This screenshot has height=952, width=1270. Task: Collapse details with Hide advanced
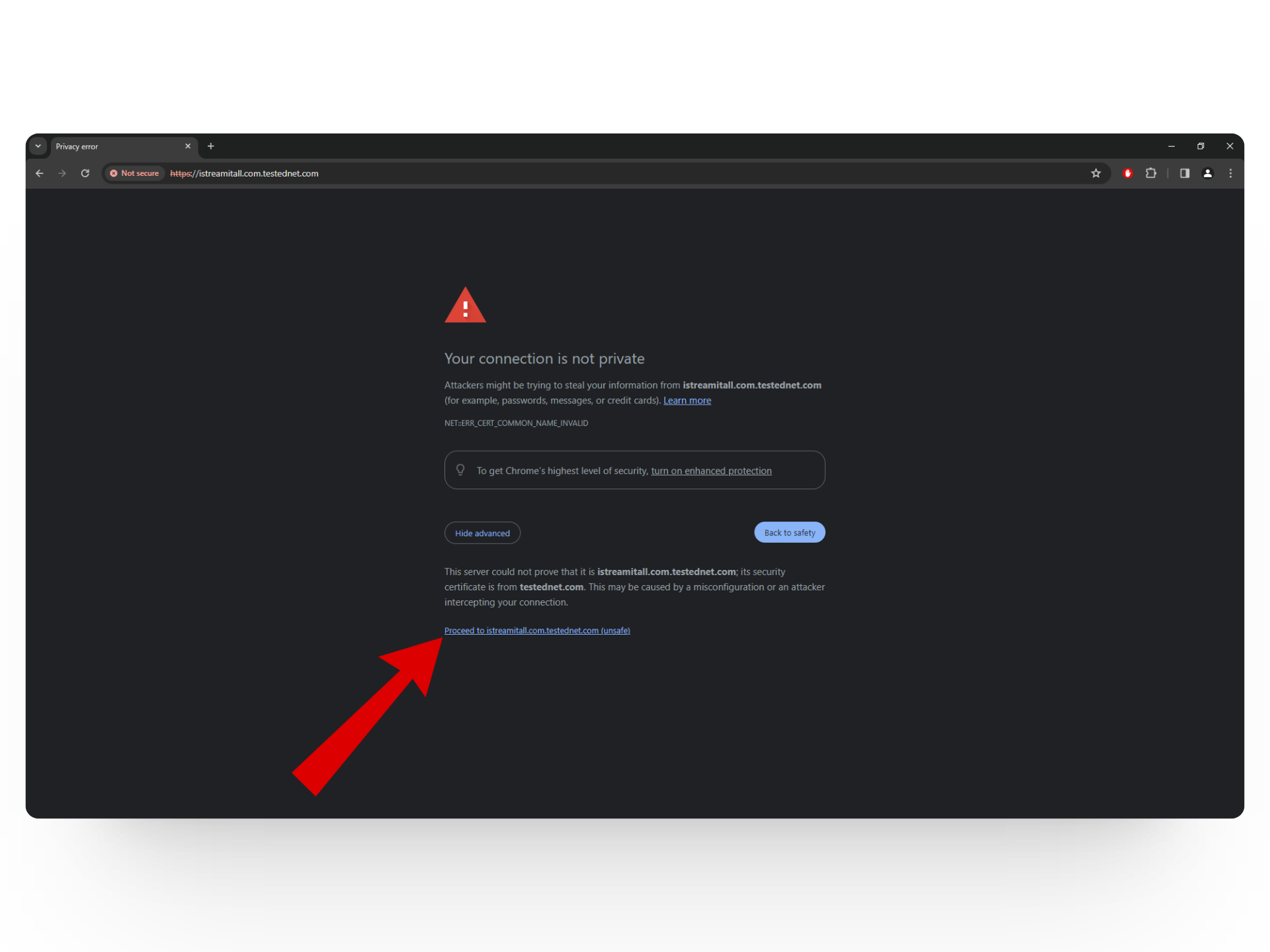click(482, 533)
